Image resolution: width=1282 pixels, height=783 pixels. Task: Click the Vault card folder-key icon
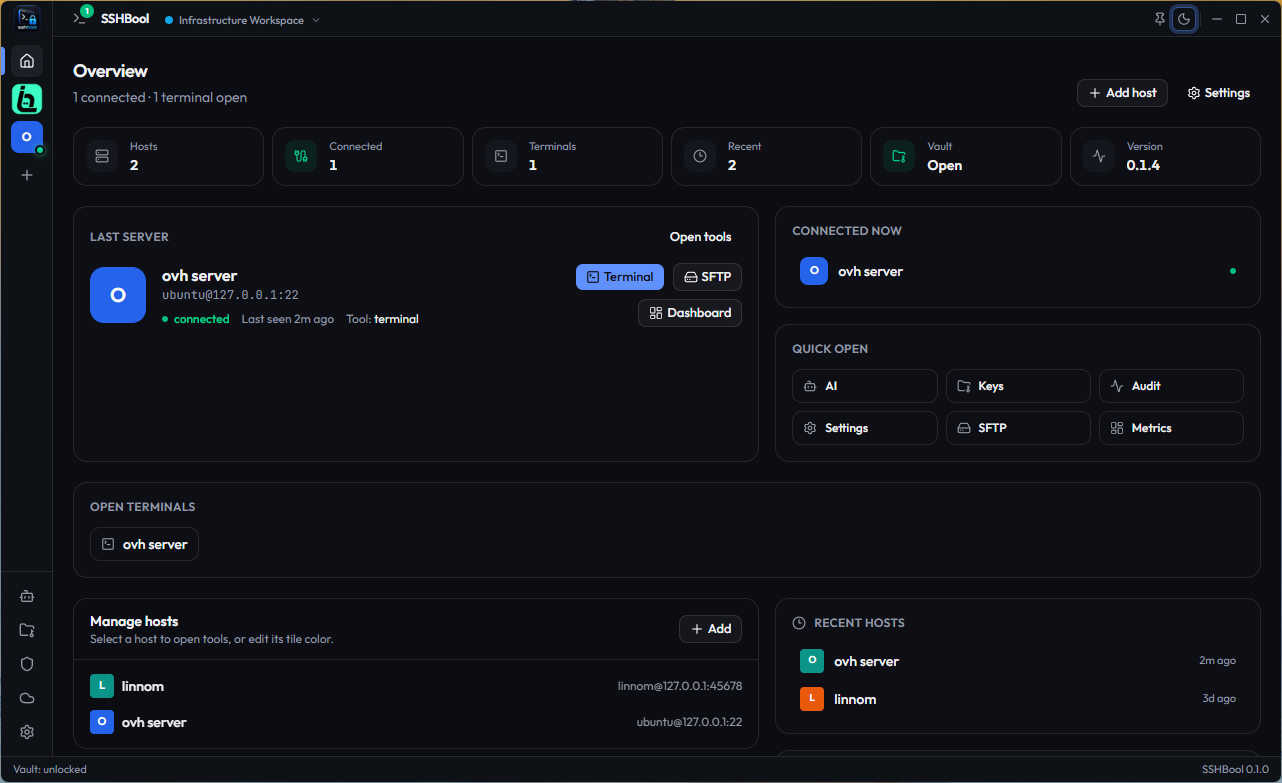pyautogui.click(x=899, y=156)
